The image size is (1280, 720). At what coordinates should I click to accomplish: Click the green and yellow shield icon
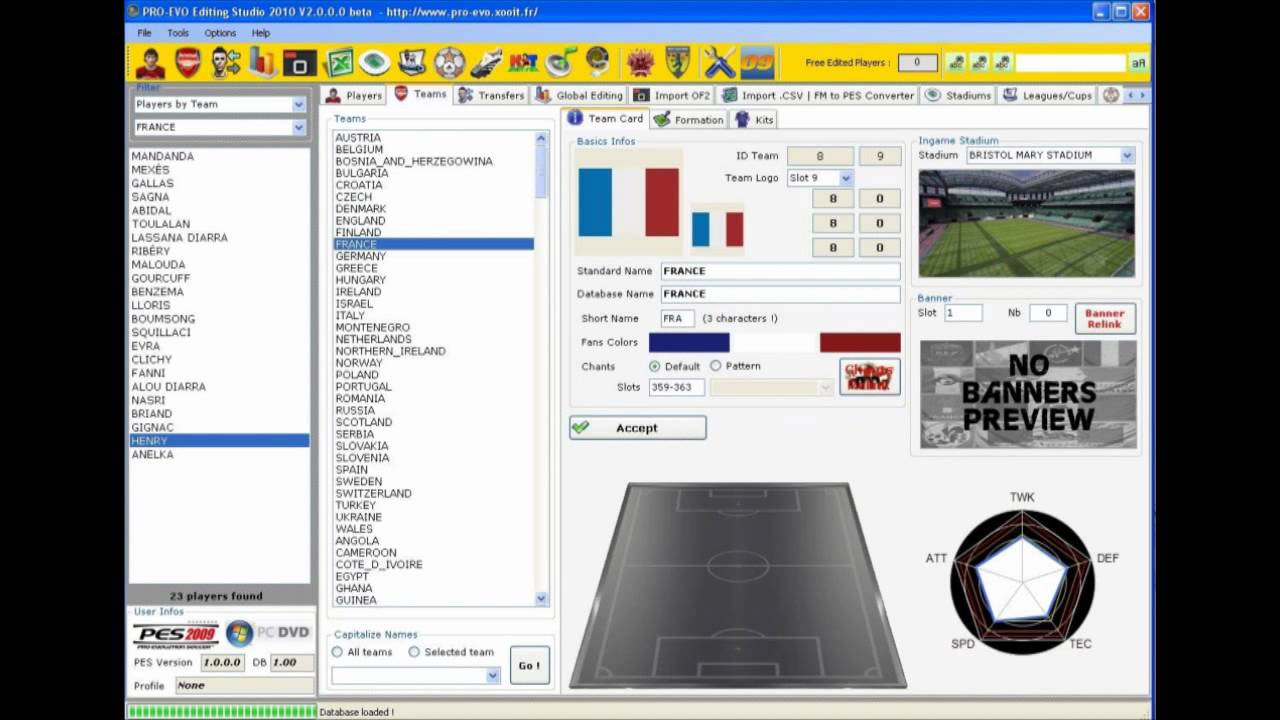tap(677, 63)
